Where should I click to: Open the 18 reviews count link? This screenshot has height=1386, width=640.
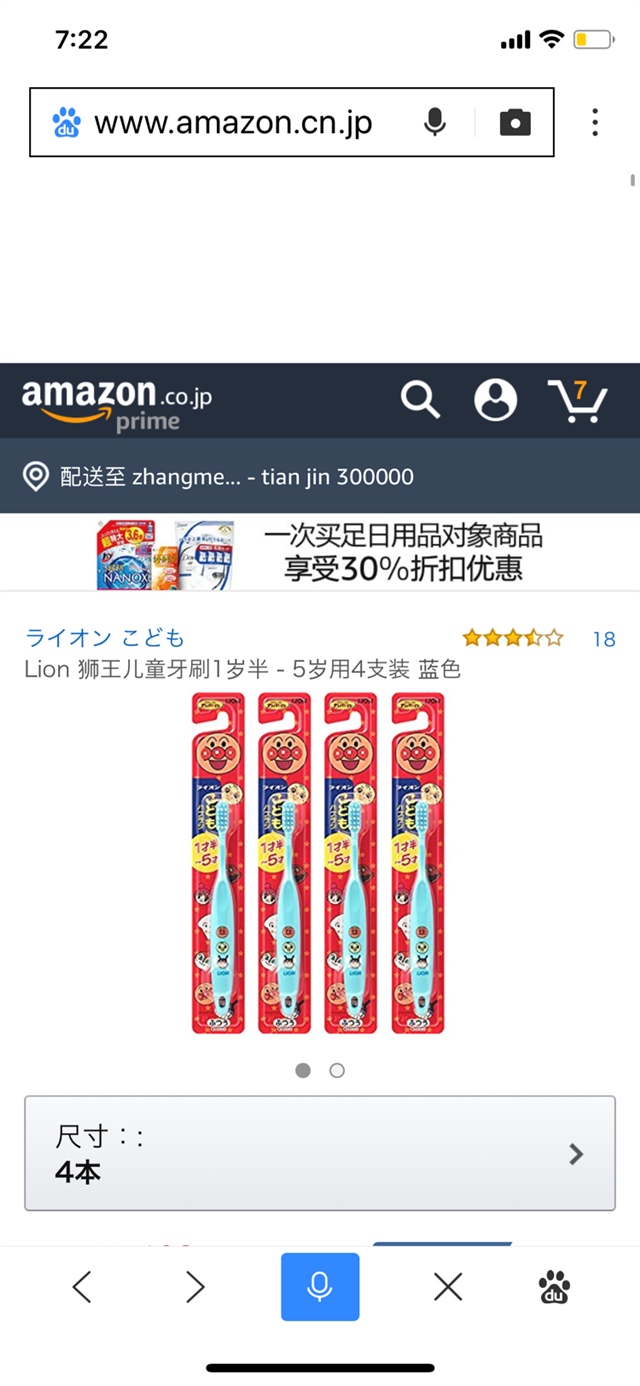(x=604, y=639)
